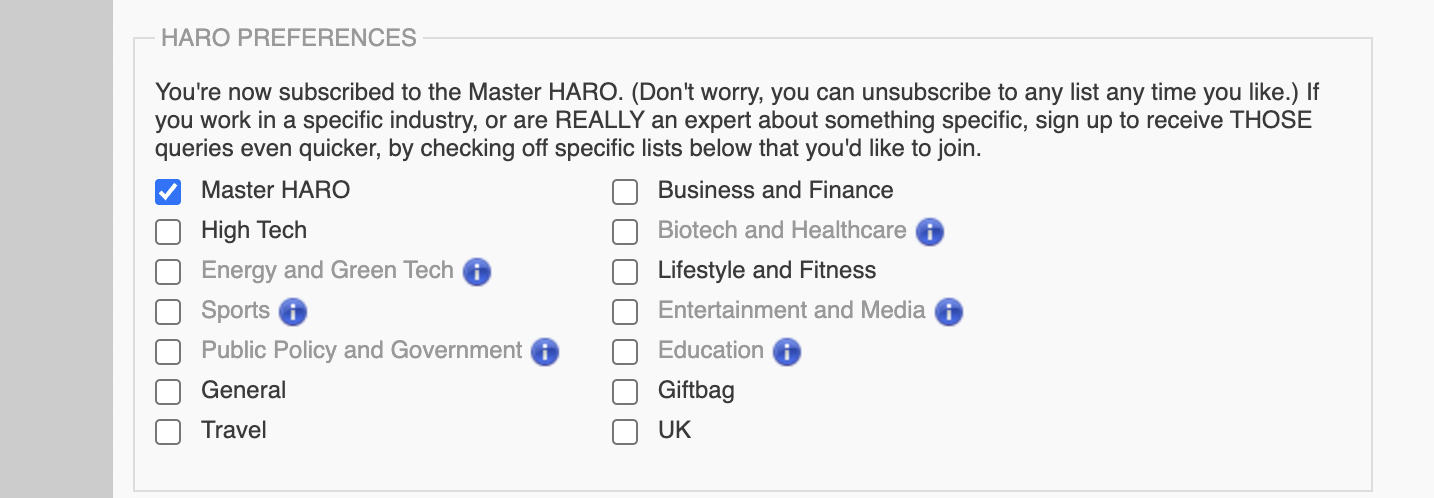
Task: Tick the UK checkbox
Action: click(625, 432)
